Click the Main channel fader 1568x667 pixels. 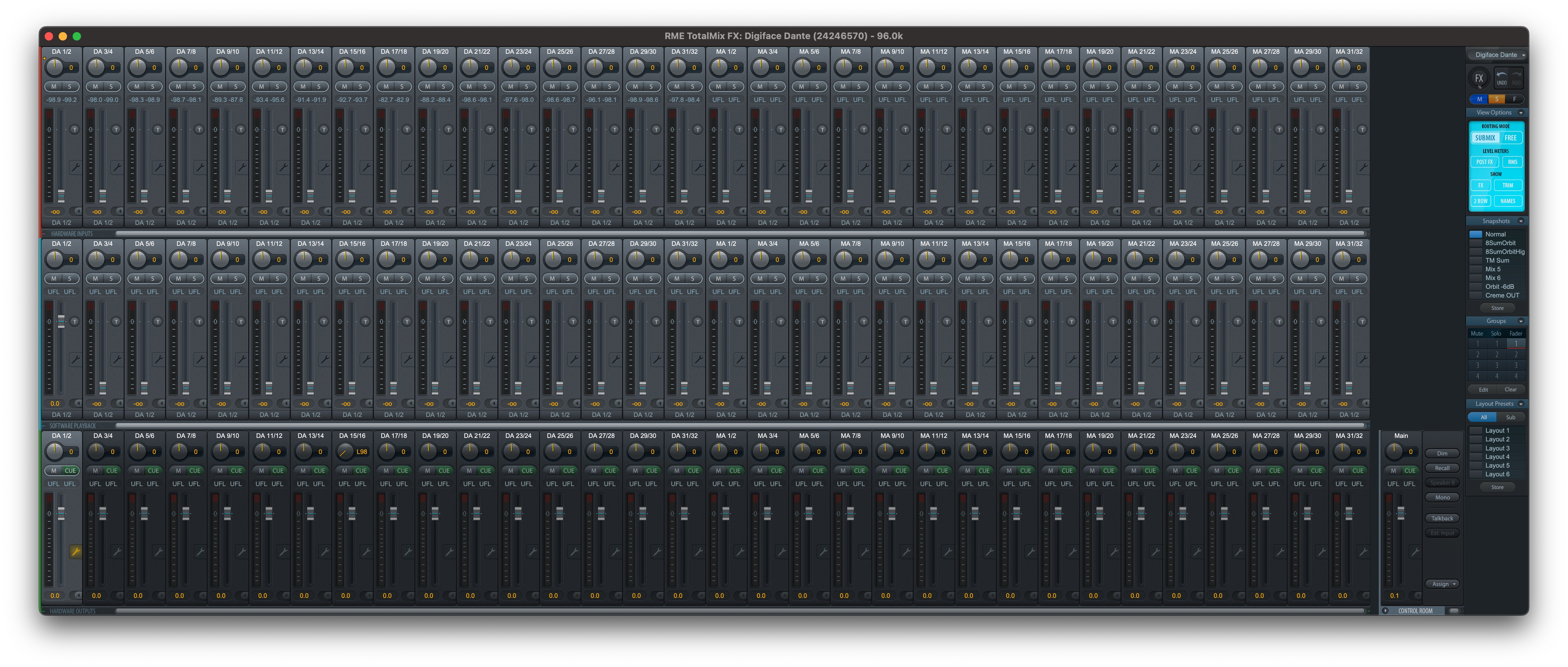1400,513
